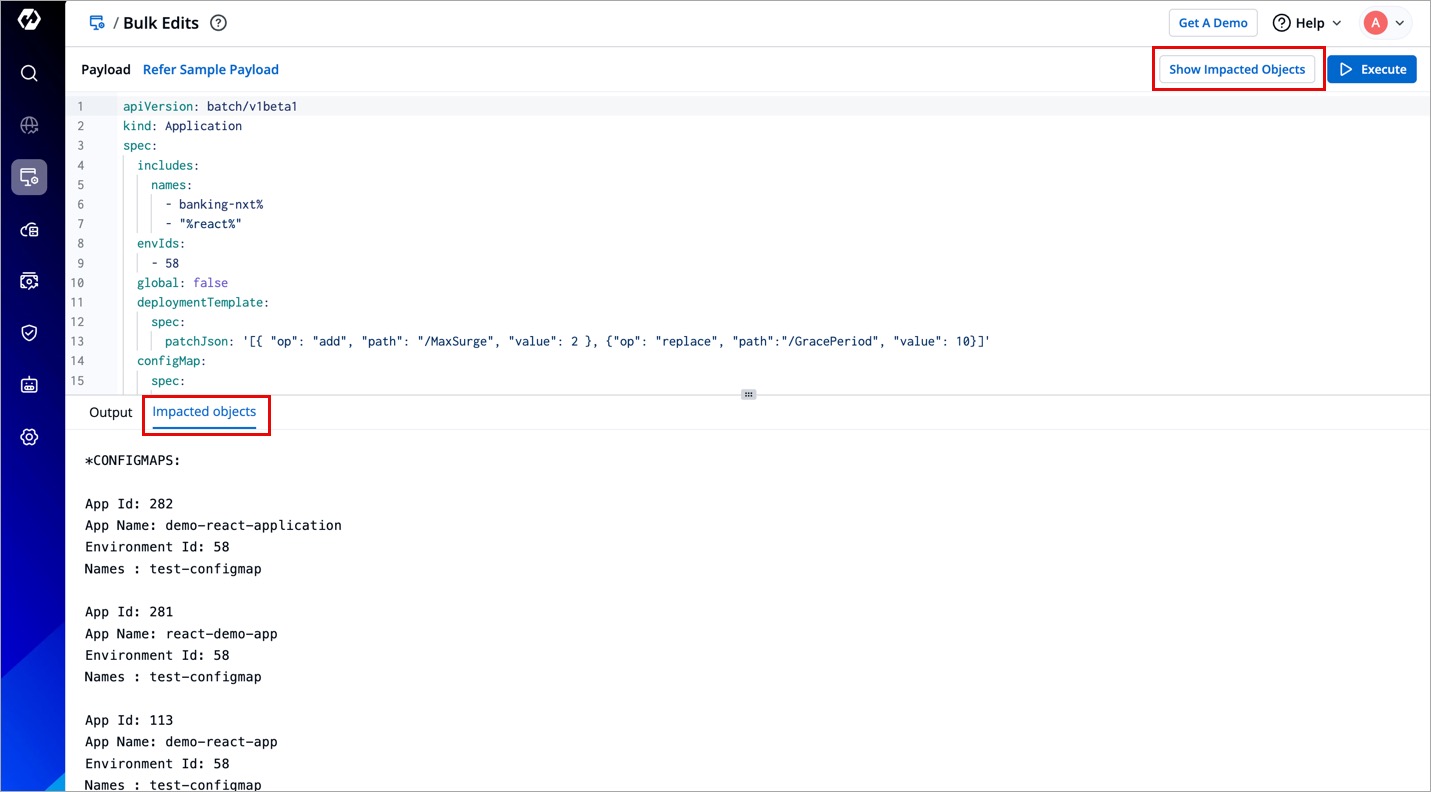Click the question mark beside Bulk Edits
Image resolution: width=1431 pixels, height=792 pixels.
(x=218, y=23)
